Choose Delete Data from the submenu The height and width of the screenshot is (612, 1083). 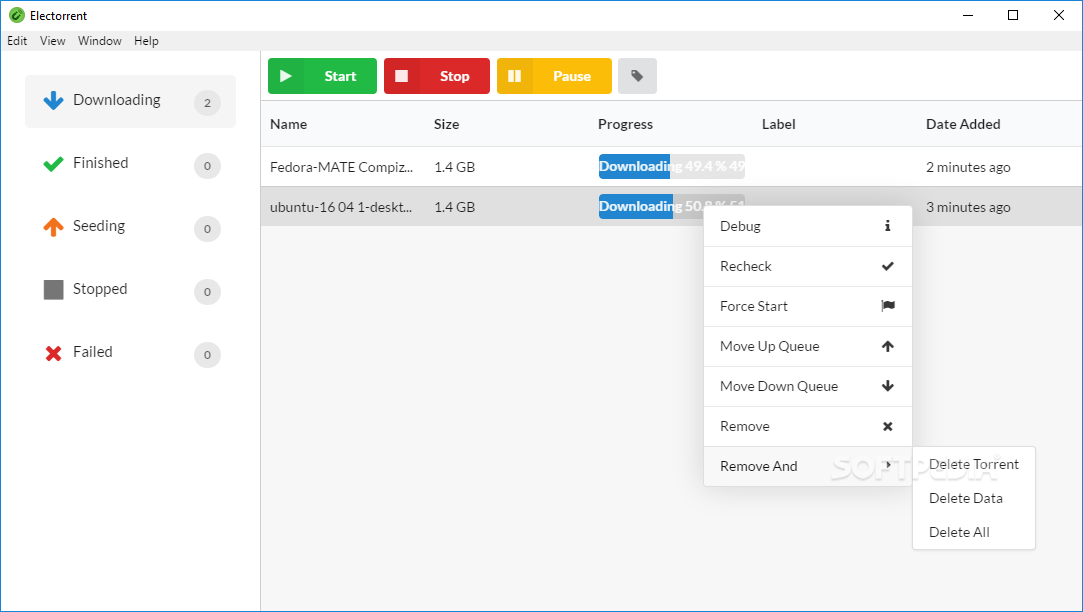[973, 498]
